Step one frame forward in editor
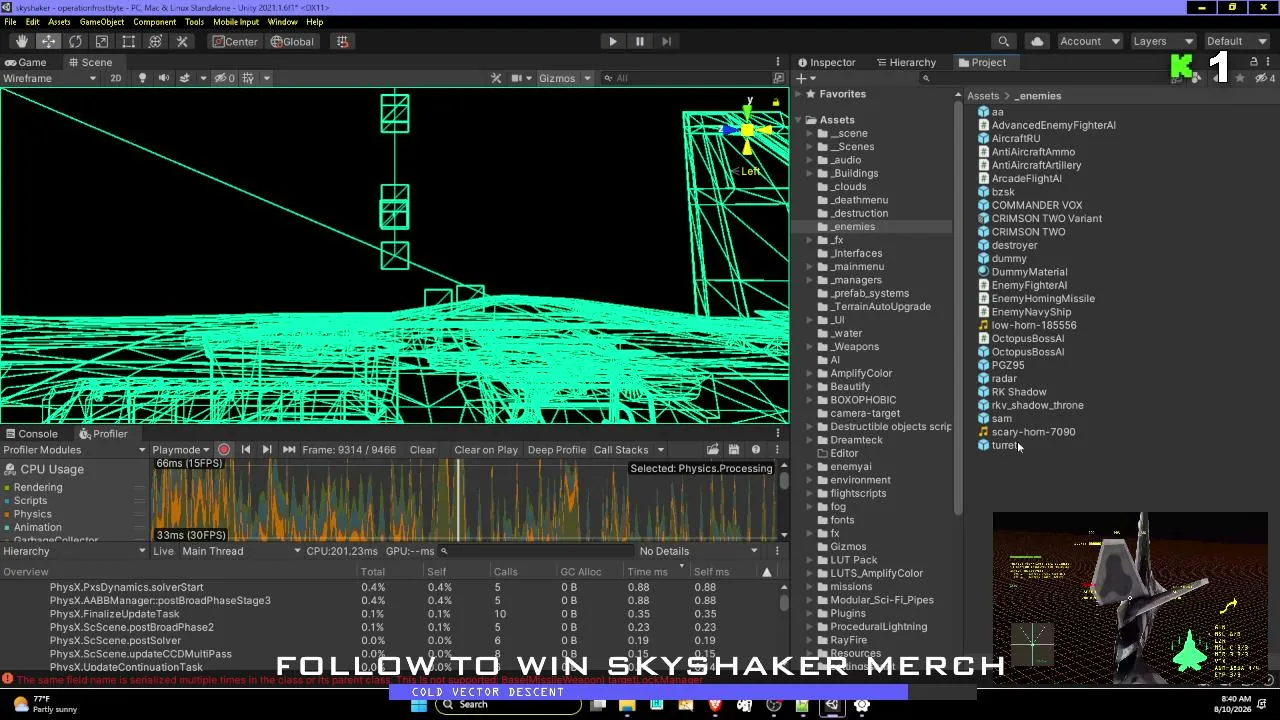 667,41
